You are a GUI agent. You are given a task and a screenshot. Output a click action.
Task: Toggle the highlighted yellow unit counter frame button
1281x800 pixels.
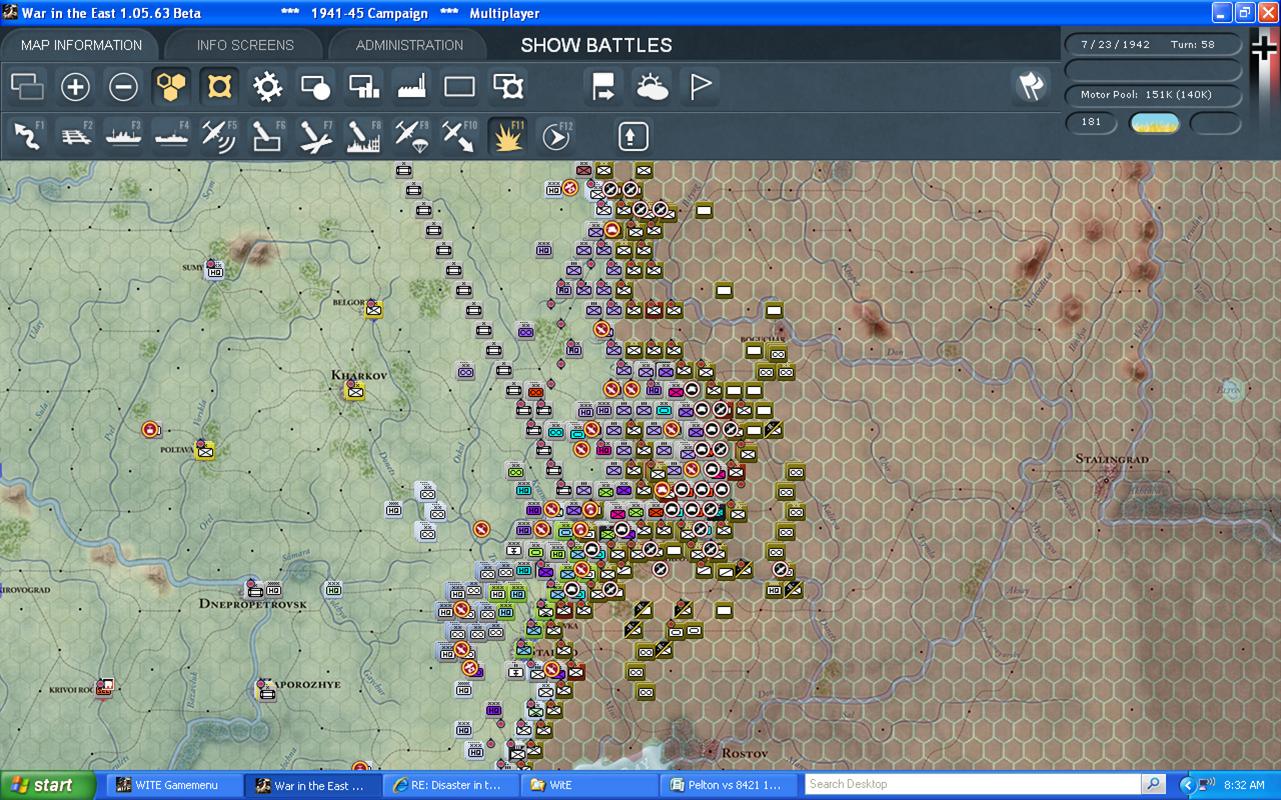point(219,87)
